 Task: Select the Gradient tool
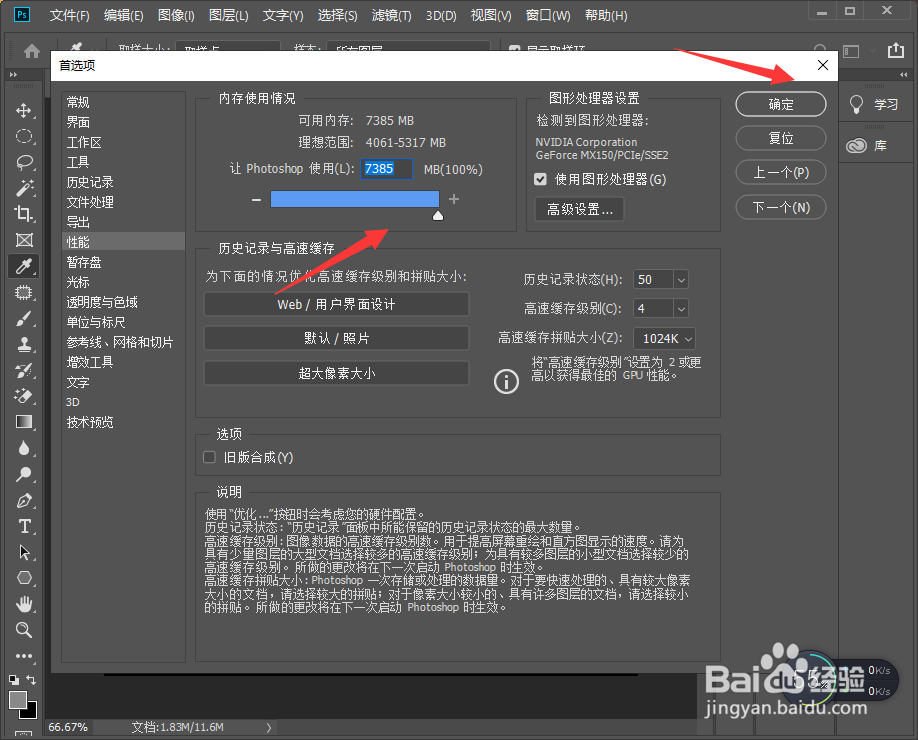tap(23, 422)
